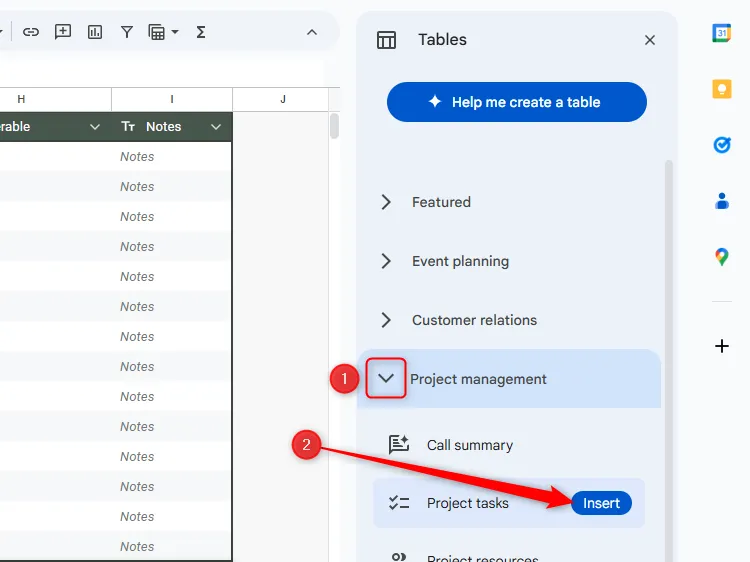750x562 pixels.
Task: Click the functions sigma icon
Action: pyautogui.click(x=201, y=32)
